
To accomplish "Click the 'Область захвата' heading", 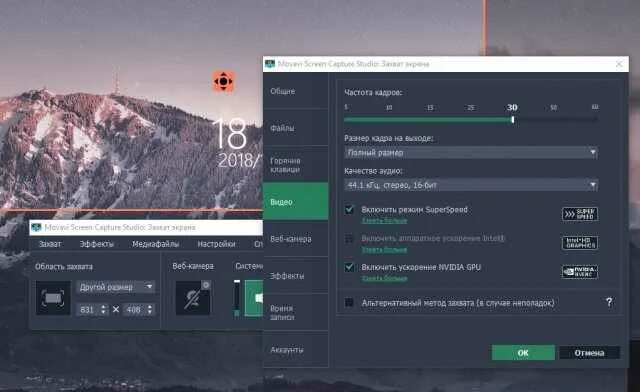I will coord(64,267).
